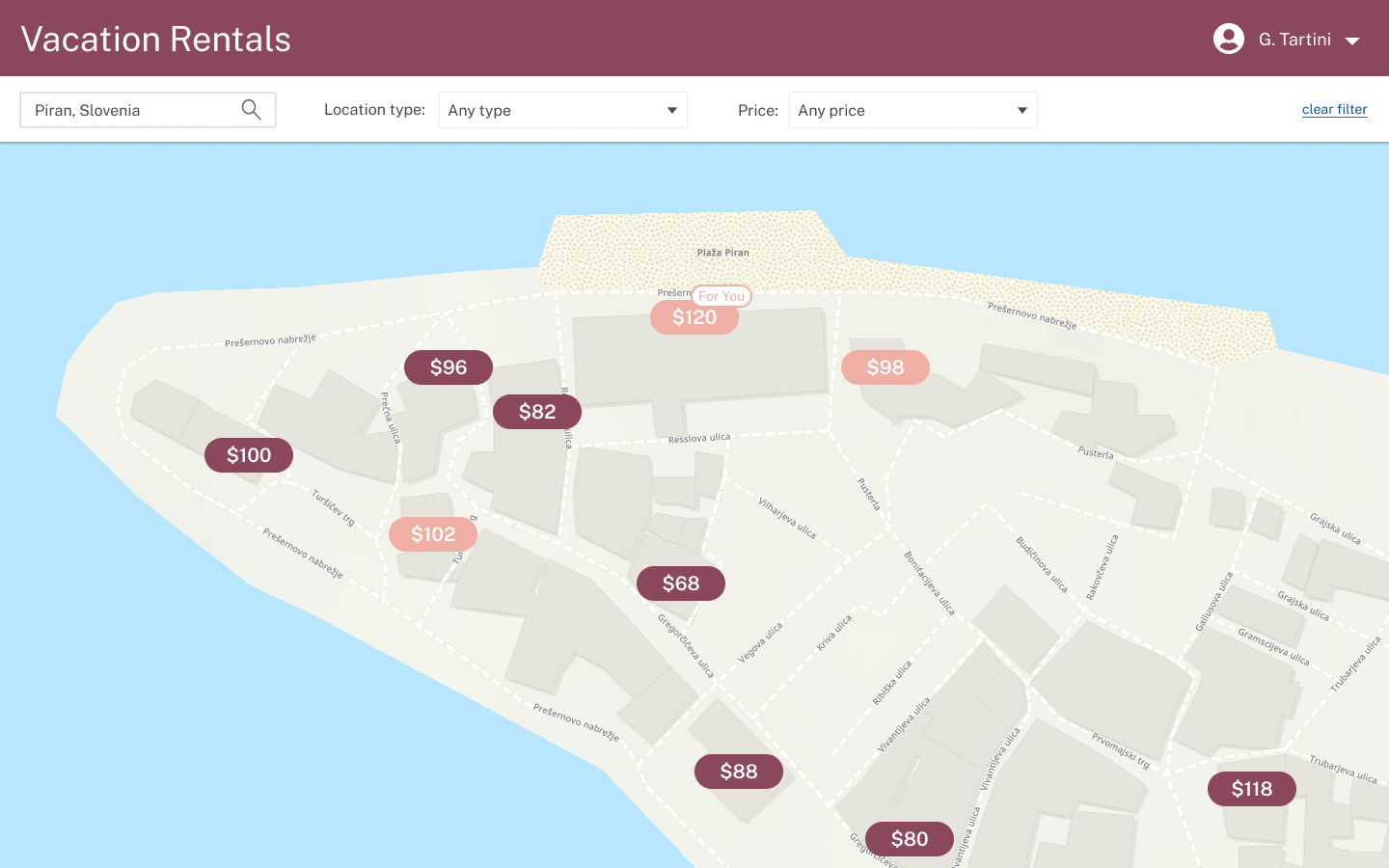
Task: Select the $68 rental marker
Action: click(x=681, y=583)
